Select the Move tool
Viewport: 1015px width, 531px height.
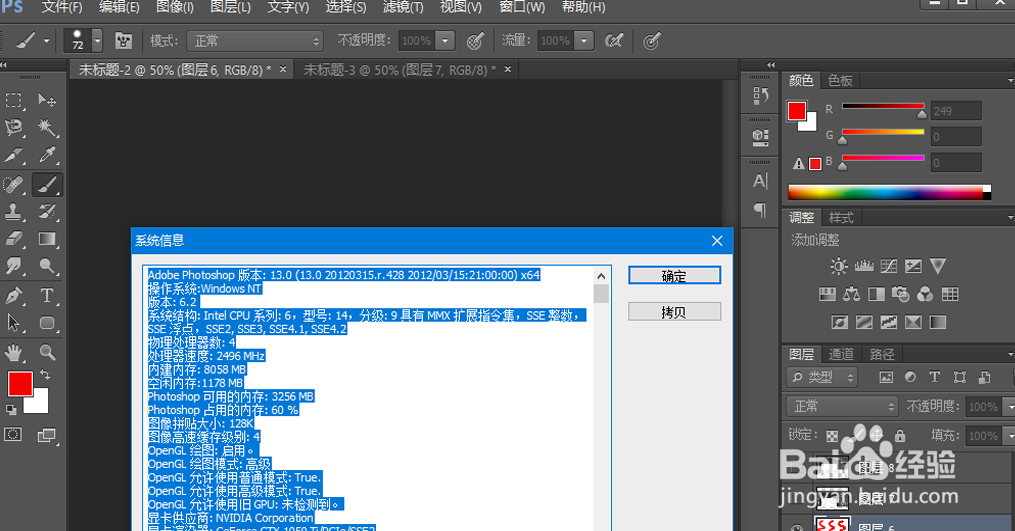pyautogui.click(x=47, y=100)
